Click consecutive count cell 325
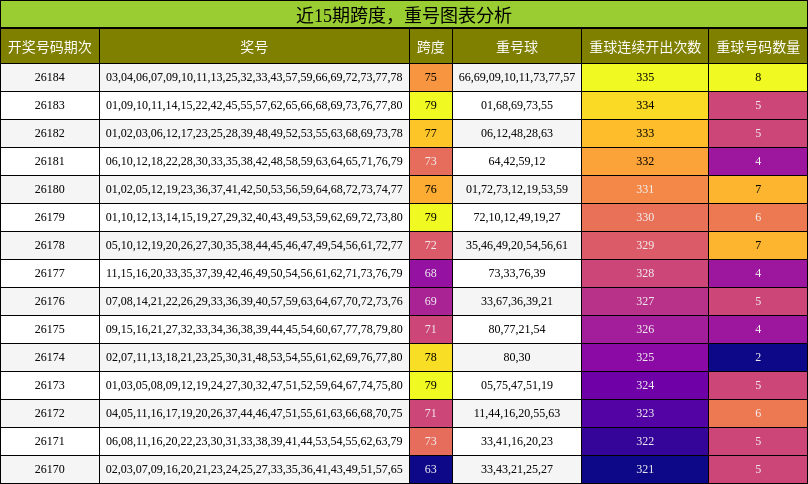The image size is (808, 484). click(645, 357)
